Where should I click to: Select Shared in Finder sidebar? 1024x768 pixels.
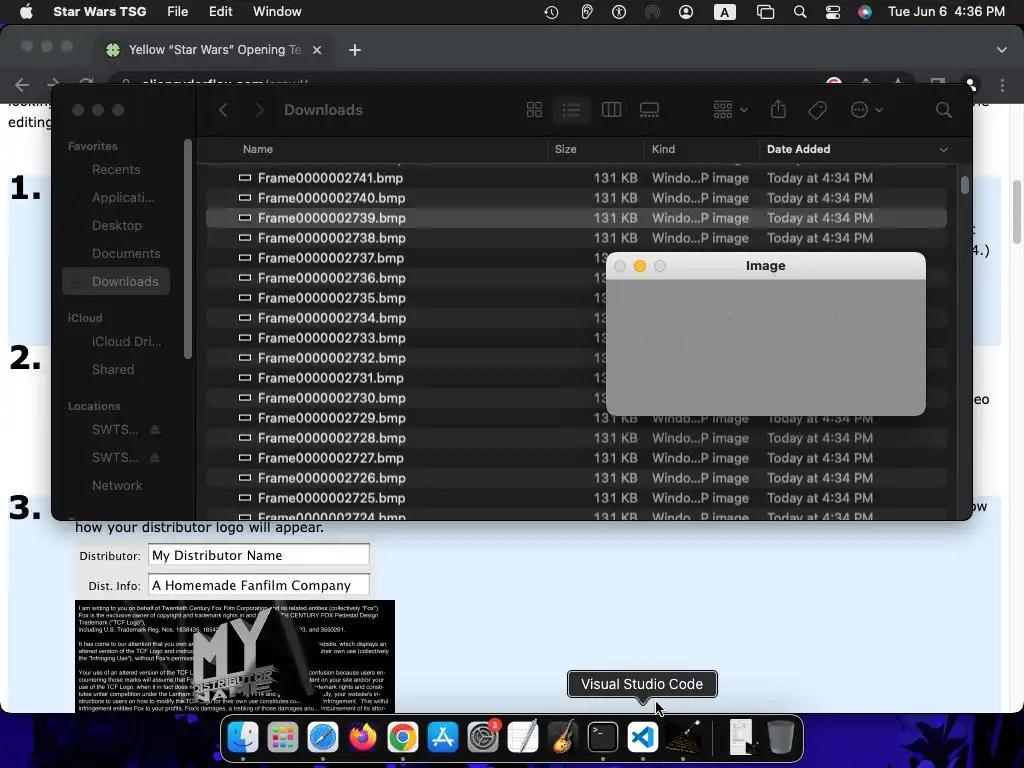tap(116, 370)
